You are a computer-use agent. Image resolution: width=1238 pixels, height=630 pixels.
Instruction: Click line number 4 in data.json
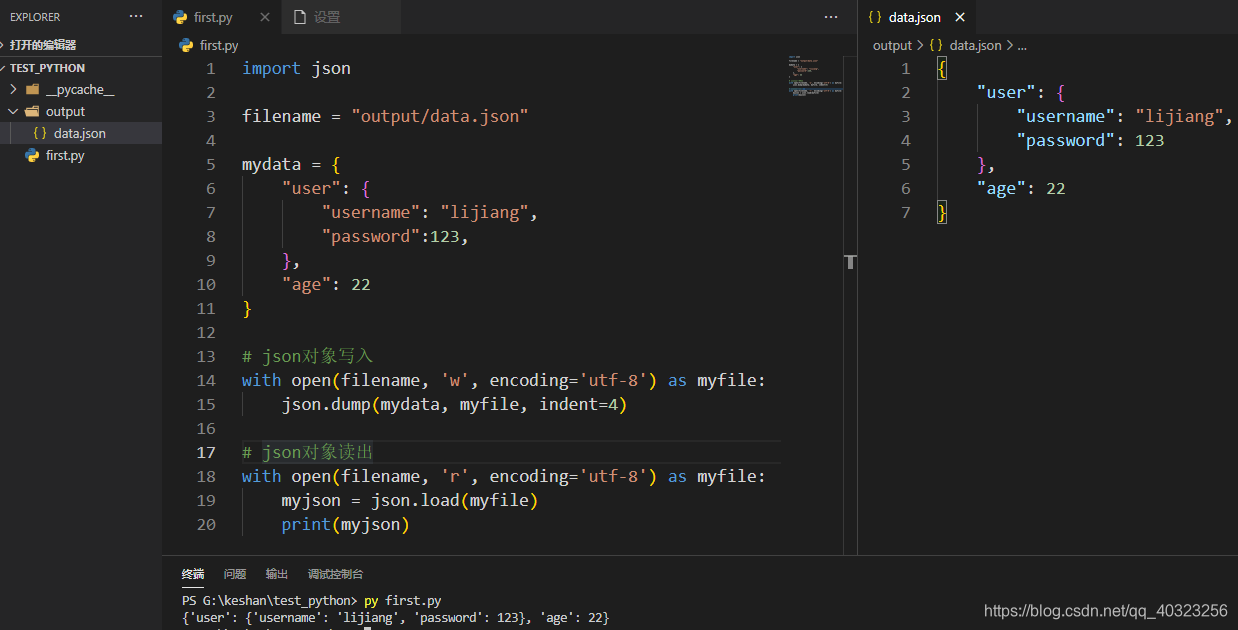coord(906,140)
